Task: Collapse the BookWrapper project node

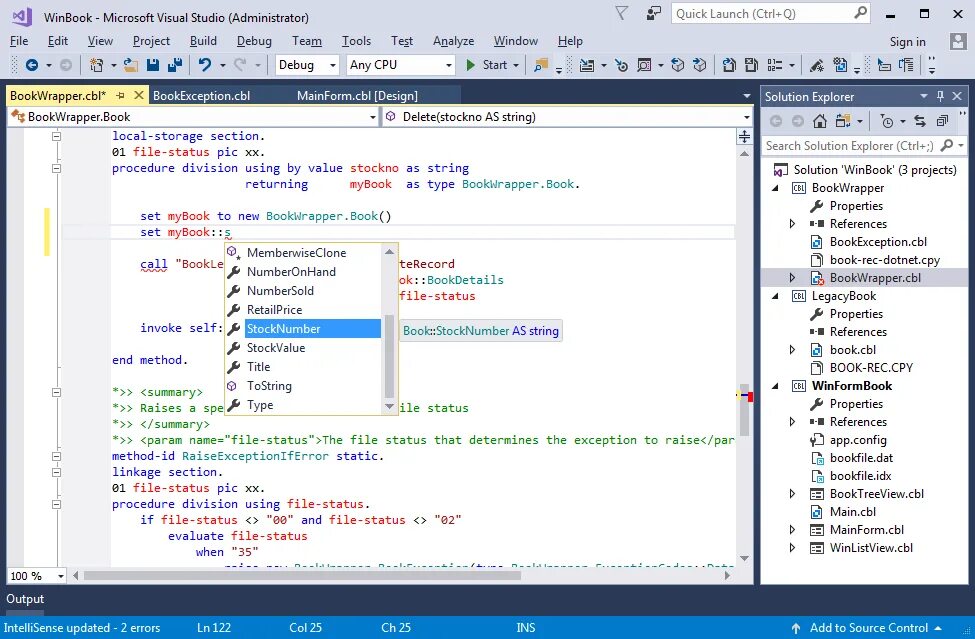Action: 775,188
